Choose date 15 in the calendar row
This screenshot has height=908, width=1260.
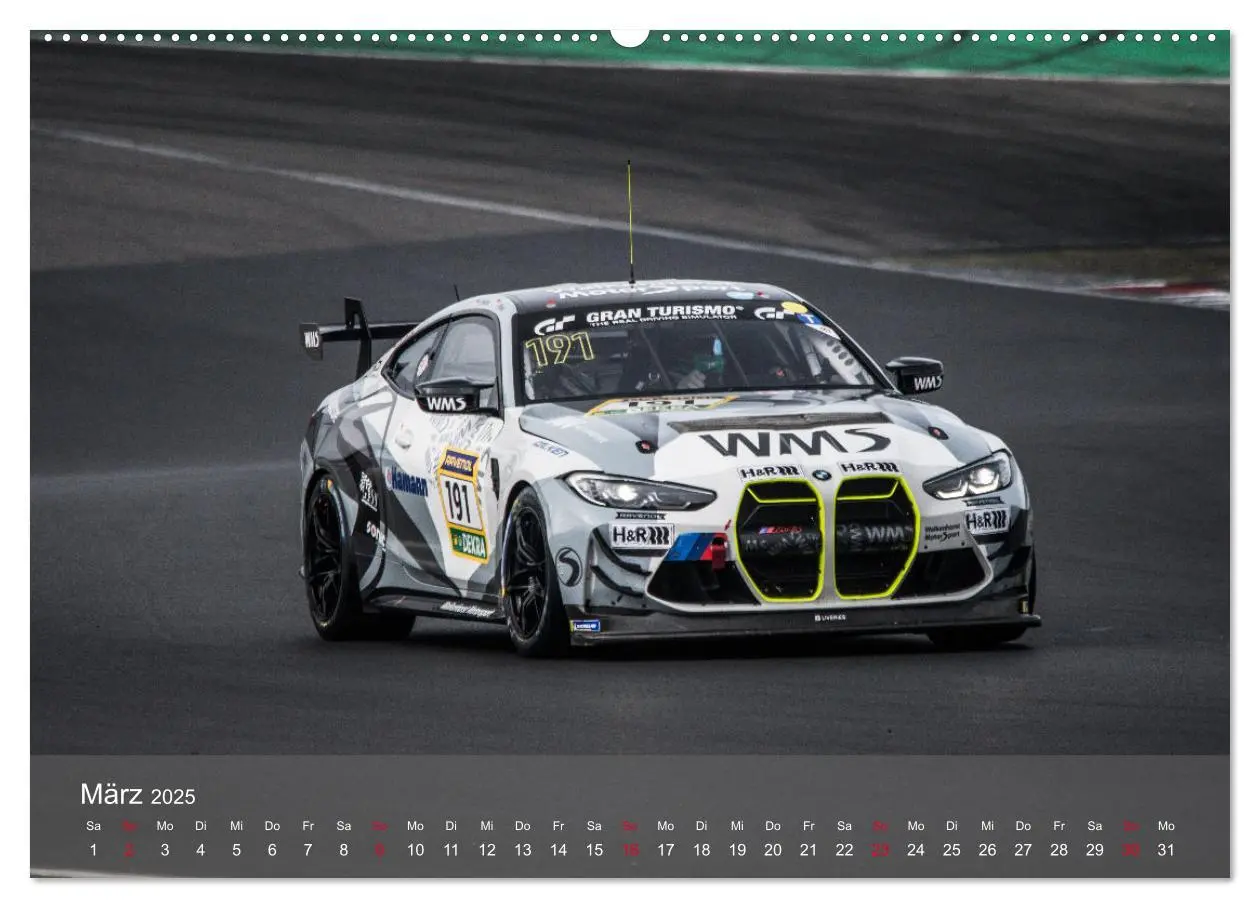[x=594, y=850]
